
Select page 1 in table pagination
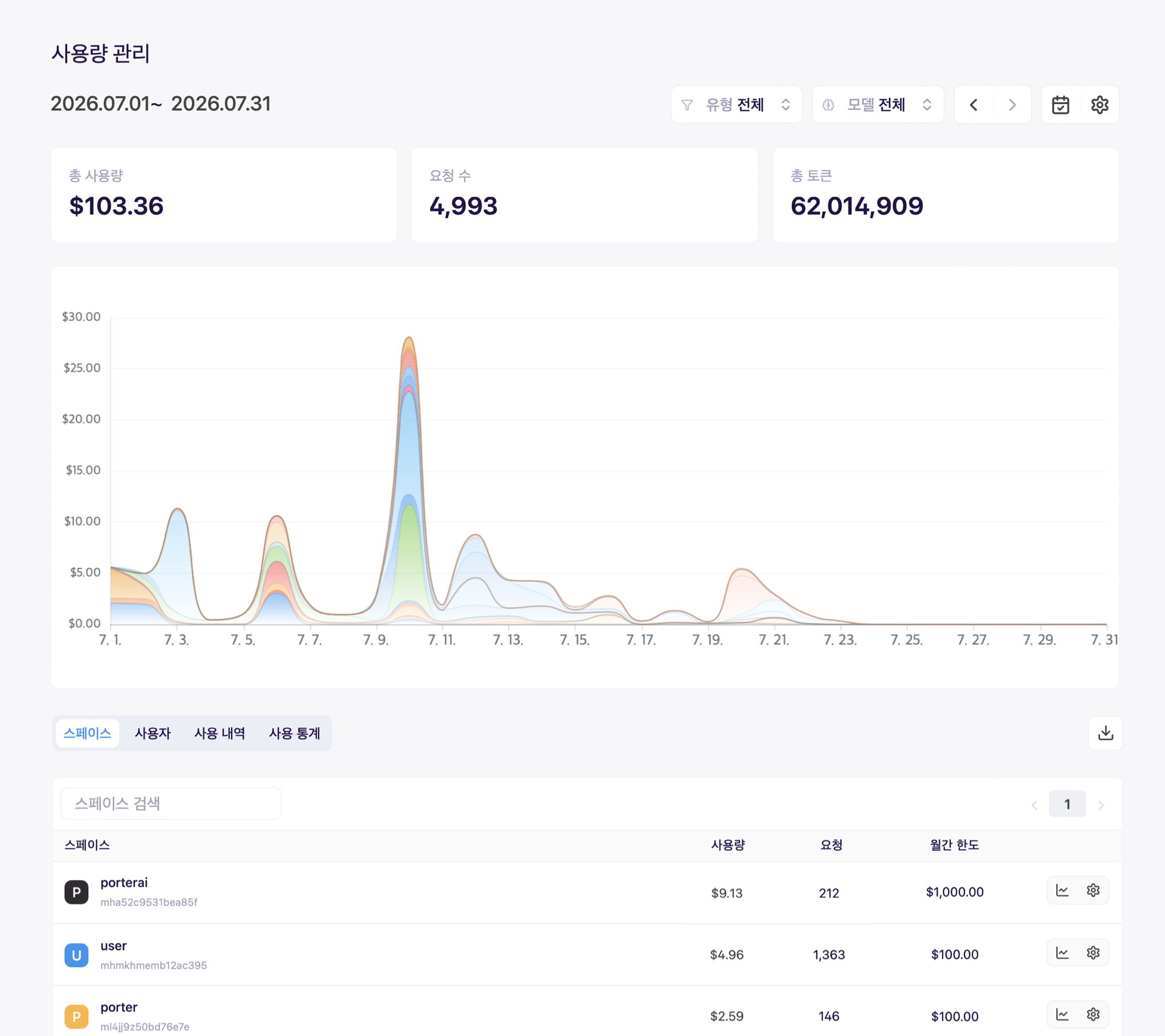[1067, 805]
